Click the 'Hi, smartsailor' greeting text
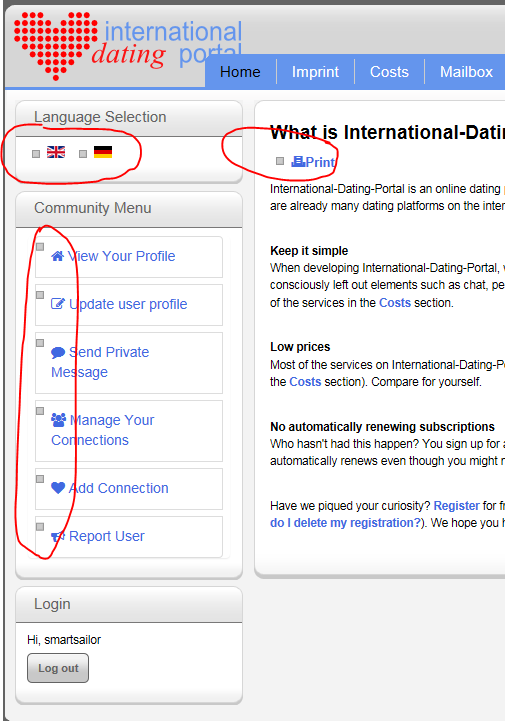The height and width of the screenshot is (721, 505). click(64, 640)
